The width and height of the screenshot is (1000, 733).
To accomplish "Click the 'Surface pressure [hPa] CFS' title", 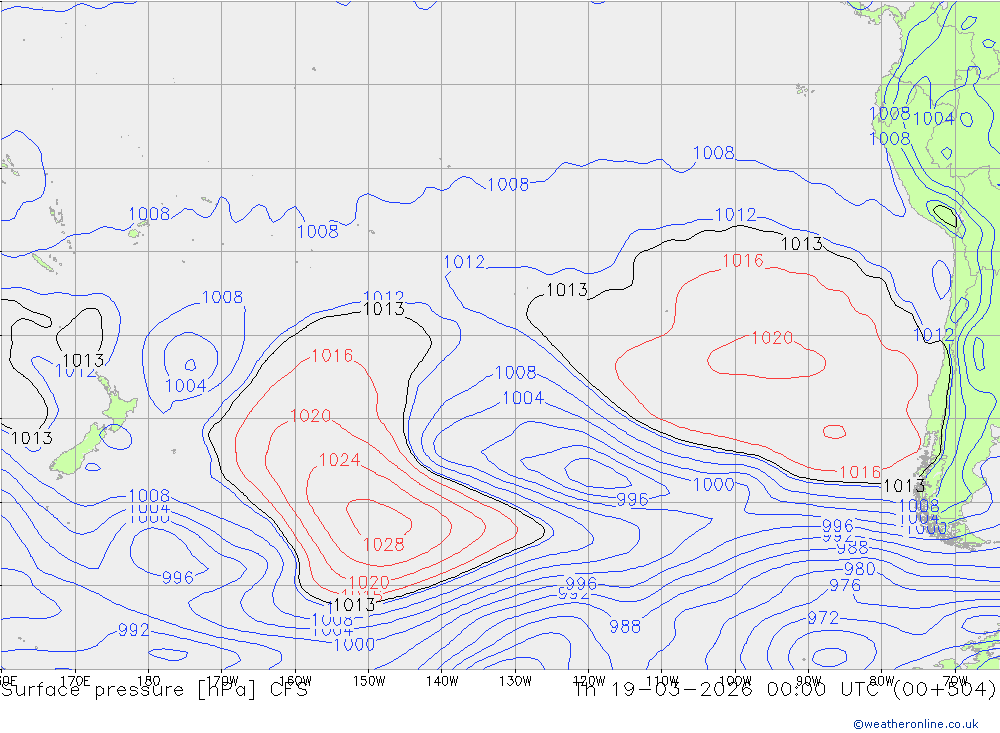I will [154, 690].
